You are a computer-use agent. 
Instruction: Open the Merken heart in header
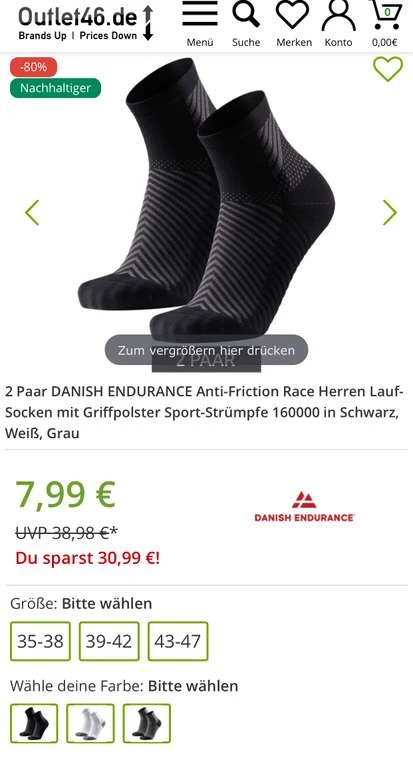pyautogui.click(x=292, y=15)
